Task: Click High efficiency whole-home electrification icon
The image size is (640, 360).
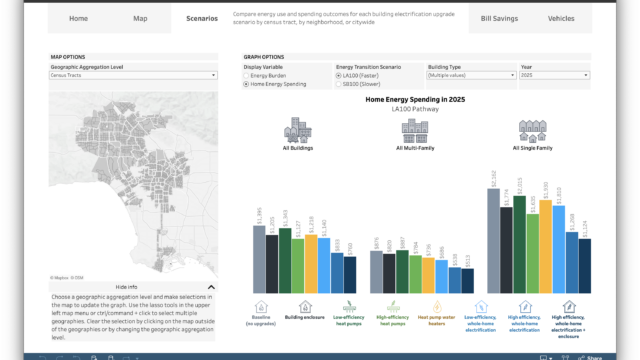Action: click(525, 307)
